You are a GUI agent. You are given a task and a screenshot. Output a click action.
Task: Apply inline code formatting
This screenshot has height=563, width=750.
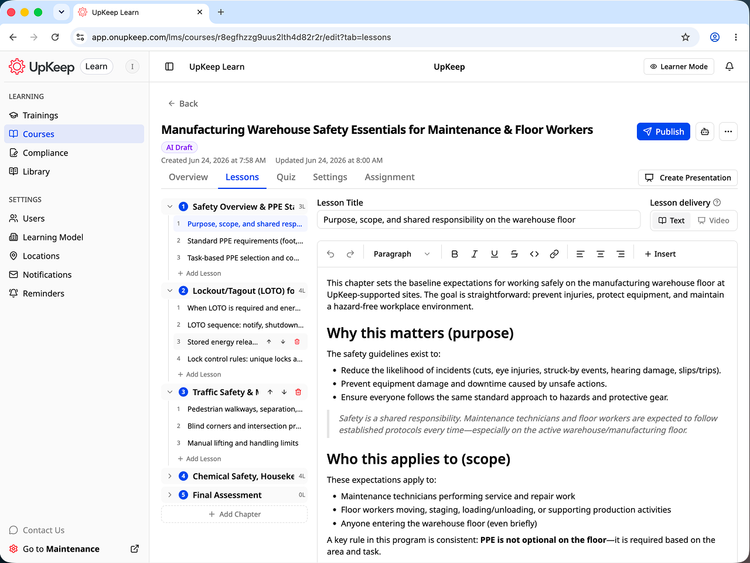tap(534, 254)
